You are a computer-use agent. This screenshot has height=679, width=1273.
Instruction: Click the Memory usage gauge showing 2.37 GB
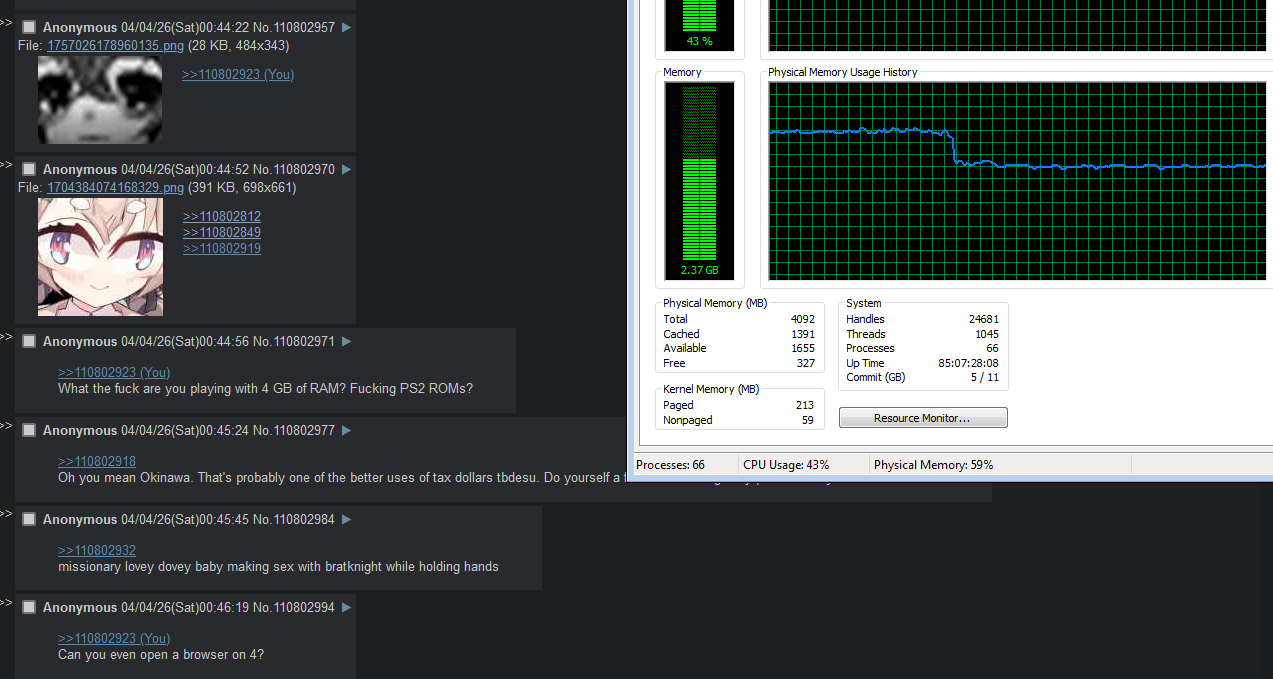[x=700, y=181]
